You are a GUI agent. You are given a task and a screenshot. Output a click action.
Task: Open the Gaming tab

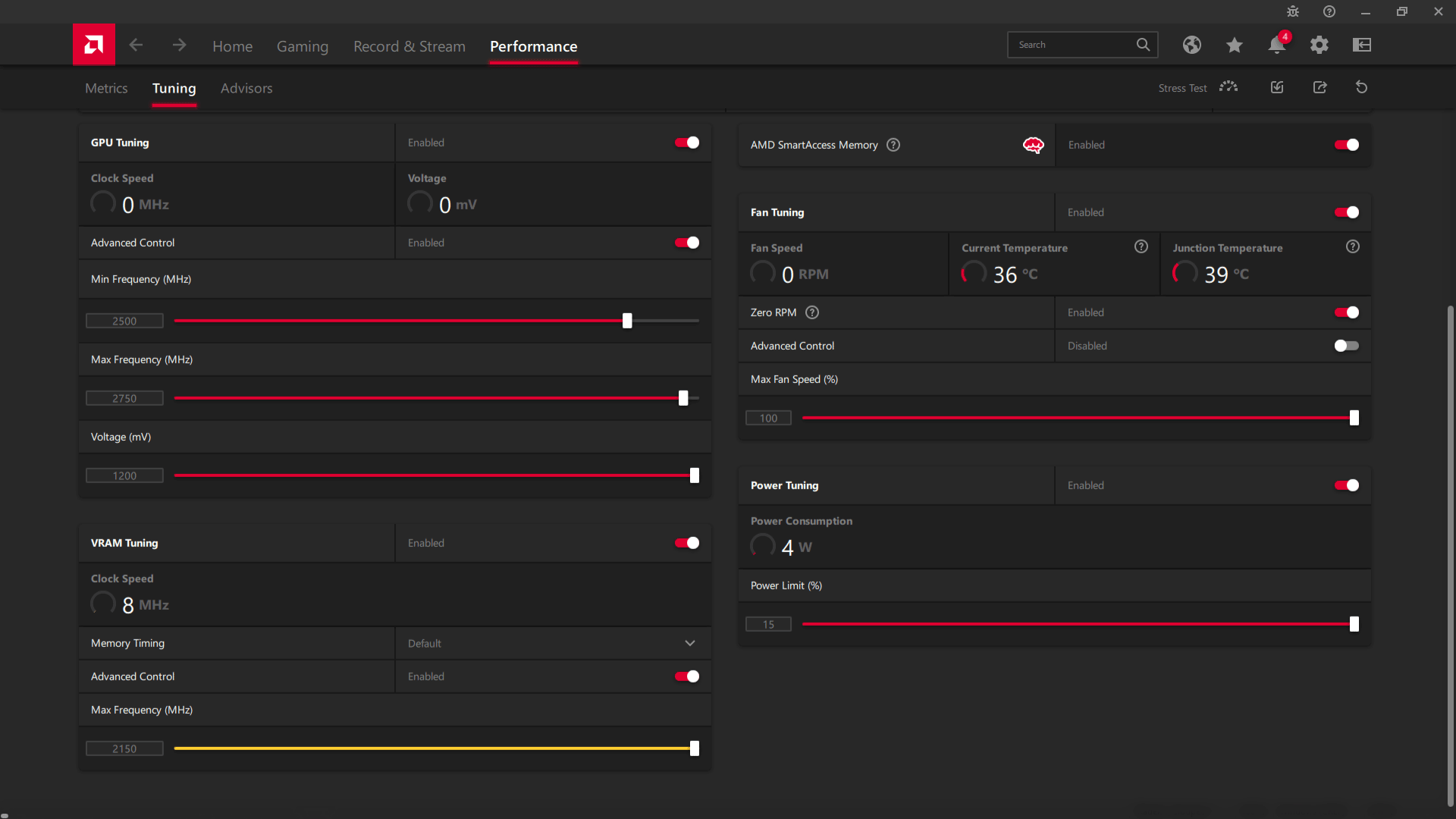303,46
